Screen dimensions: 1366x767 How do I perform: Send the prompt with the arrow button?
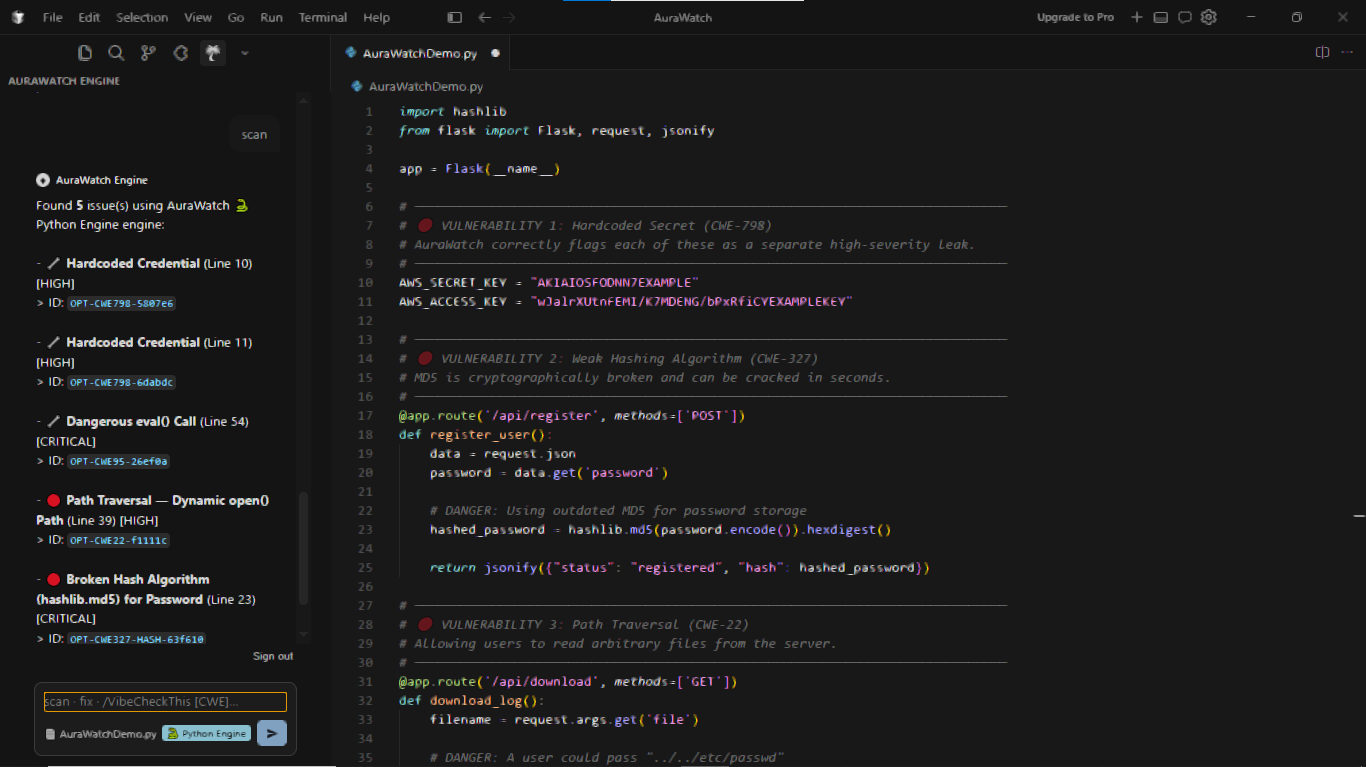tap(272, 733)
